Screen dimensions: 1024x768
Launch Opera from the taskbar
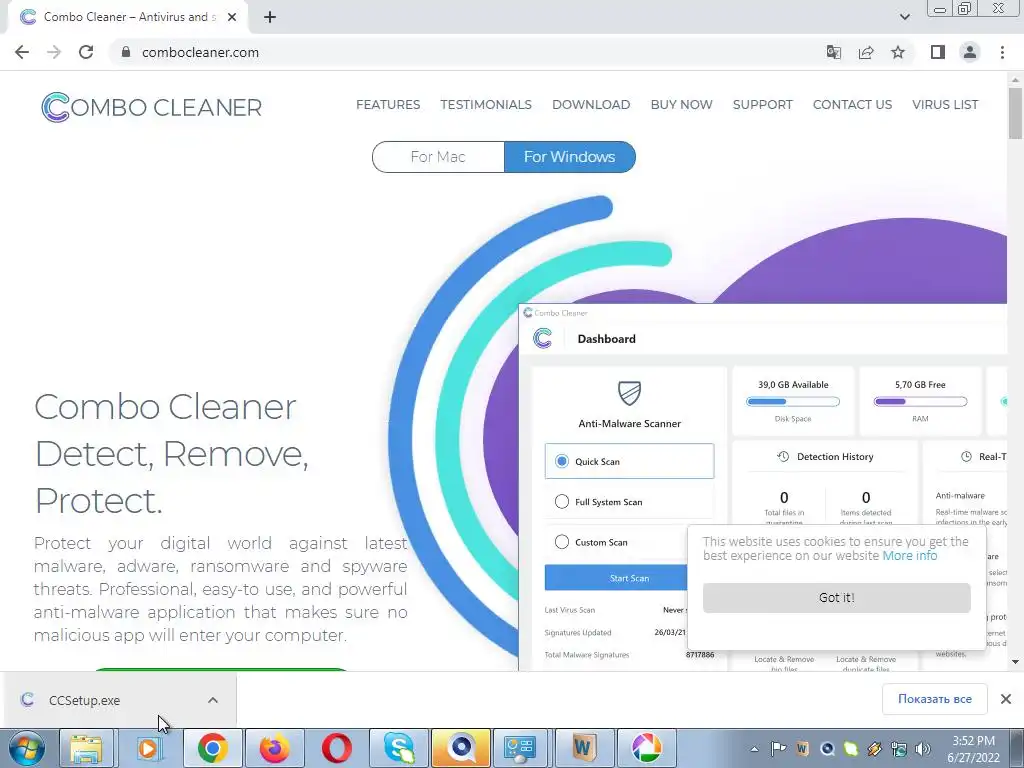coord(336,748)
